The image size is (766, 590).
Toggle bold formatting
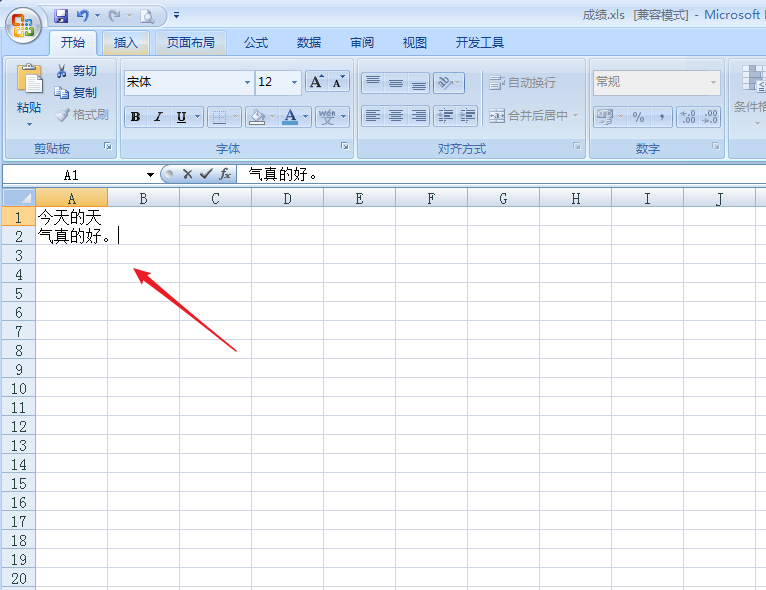[135, 117]
